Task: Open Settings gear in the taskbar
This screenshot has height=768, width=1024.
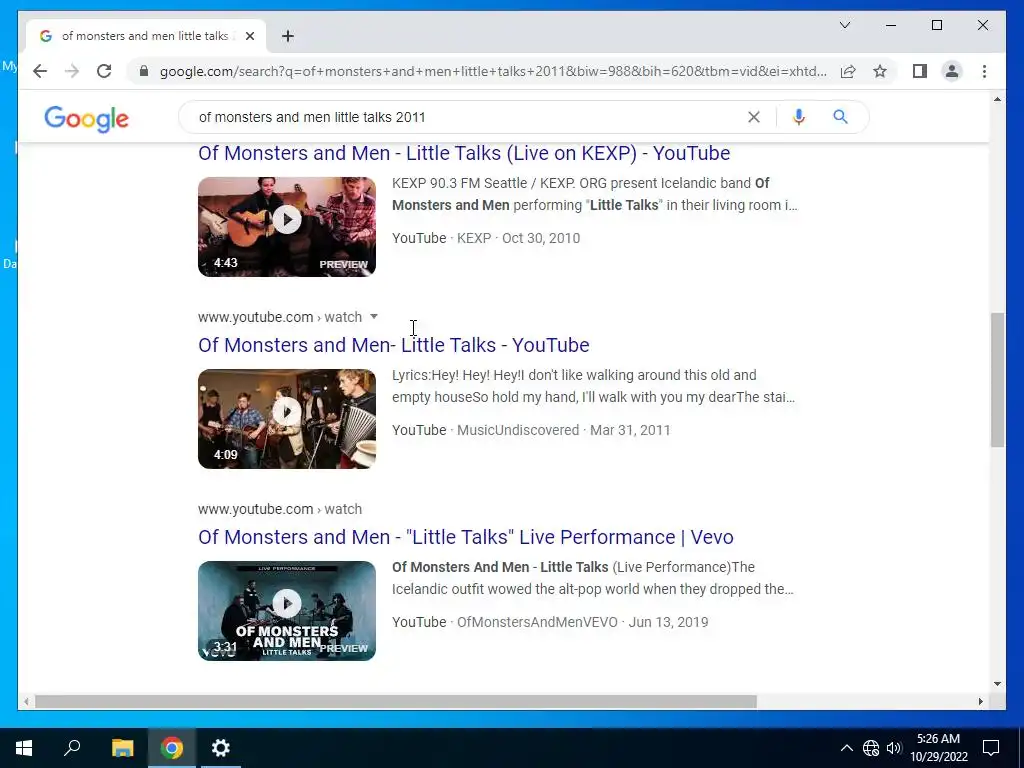Action: (x=221, y=748)
